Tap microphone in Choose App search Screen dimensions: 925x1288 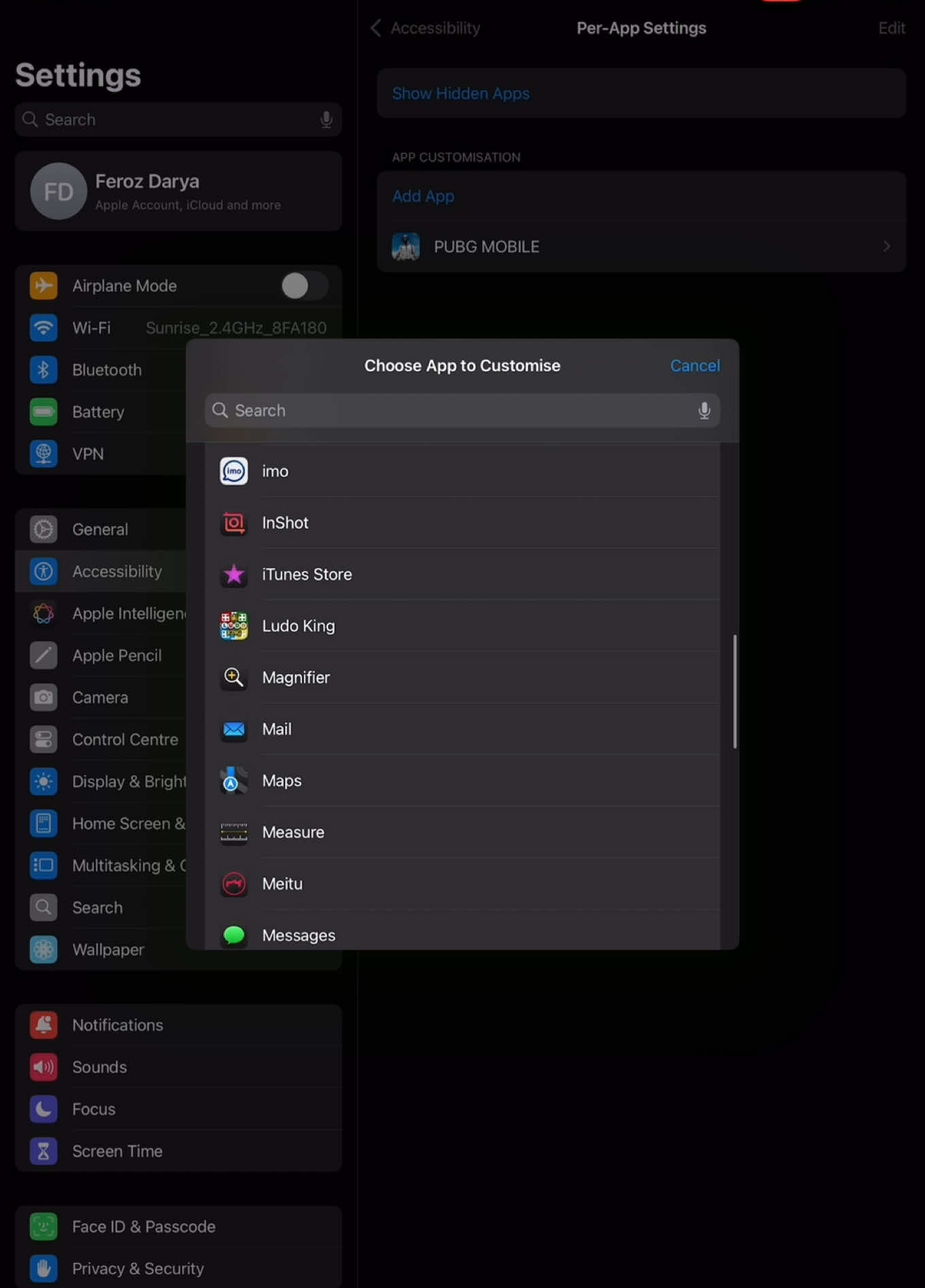(x=704, y=411)
